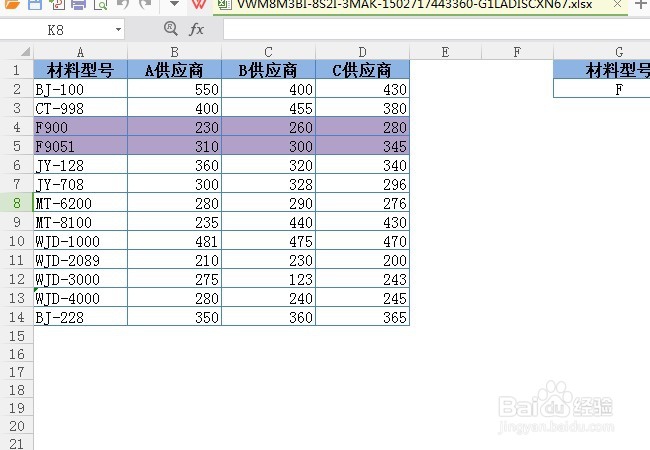Select row 4 header
Viewport: 650px width, 450px height.
[x=17, y=127]
